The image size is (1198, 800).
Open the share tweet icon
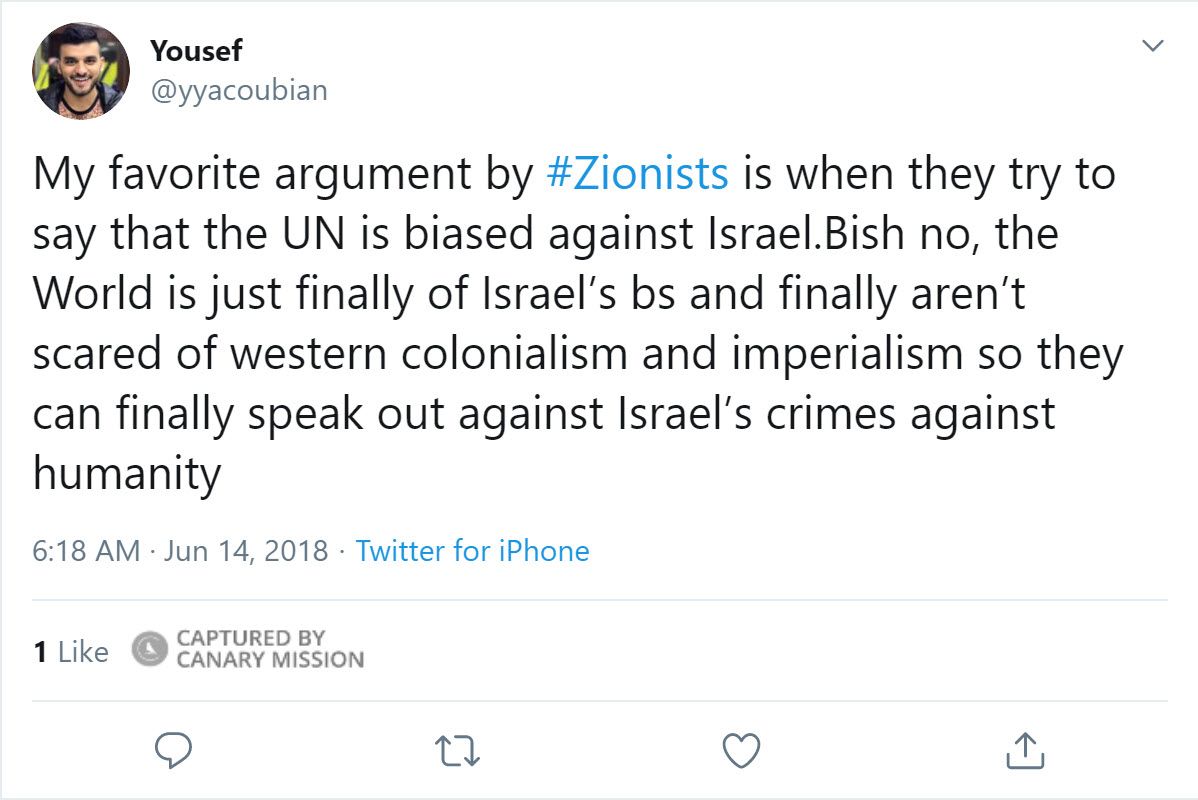(1023, 749)
